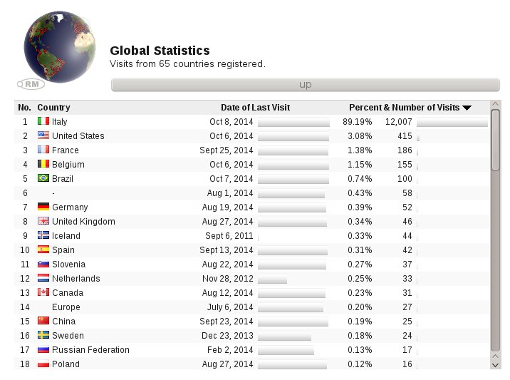Click scrollbar down arrow of table

(496, 365)
